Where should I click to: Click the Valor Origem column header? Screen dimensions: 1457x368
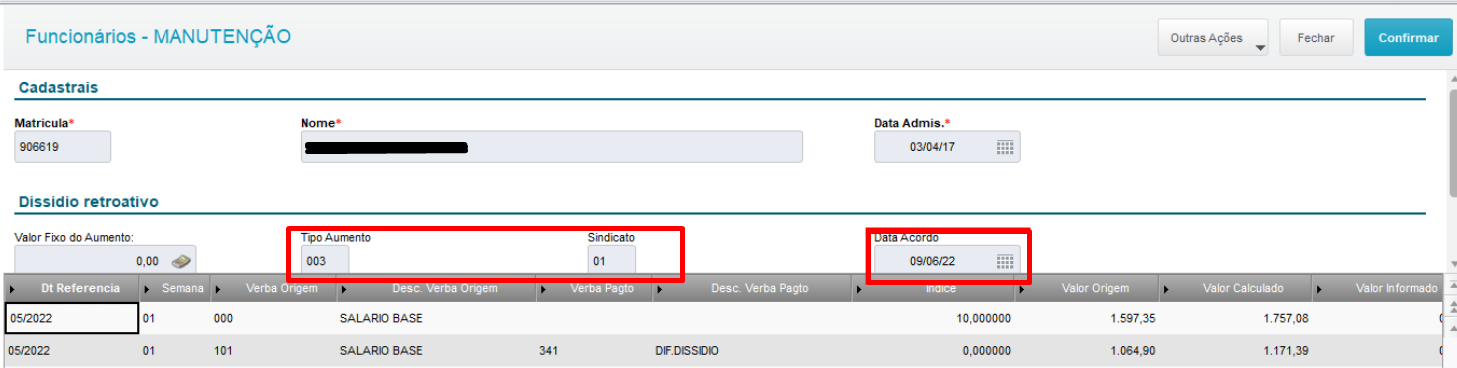pos(1087,288)
